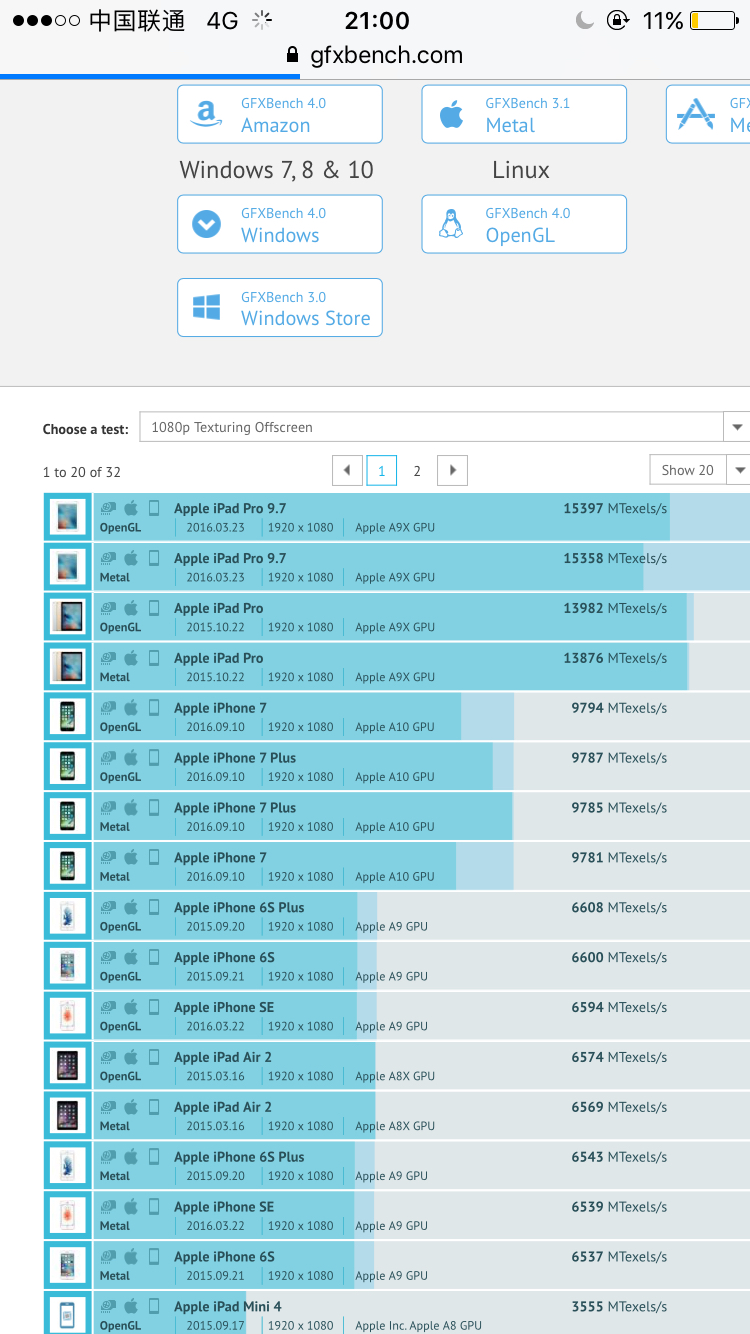The width and height of the screenshot is (750, 1334).
Task: Open GFXBench 3.0 Windows Store button
Action: pyautogui.click(x=280, y=307)
